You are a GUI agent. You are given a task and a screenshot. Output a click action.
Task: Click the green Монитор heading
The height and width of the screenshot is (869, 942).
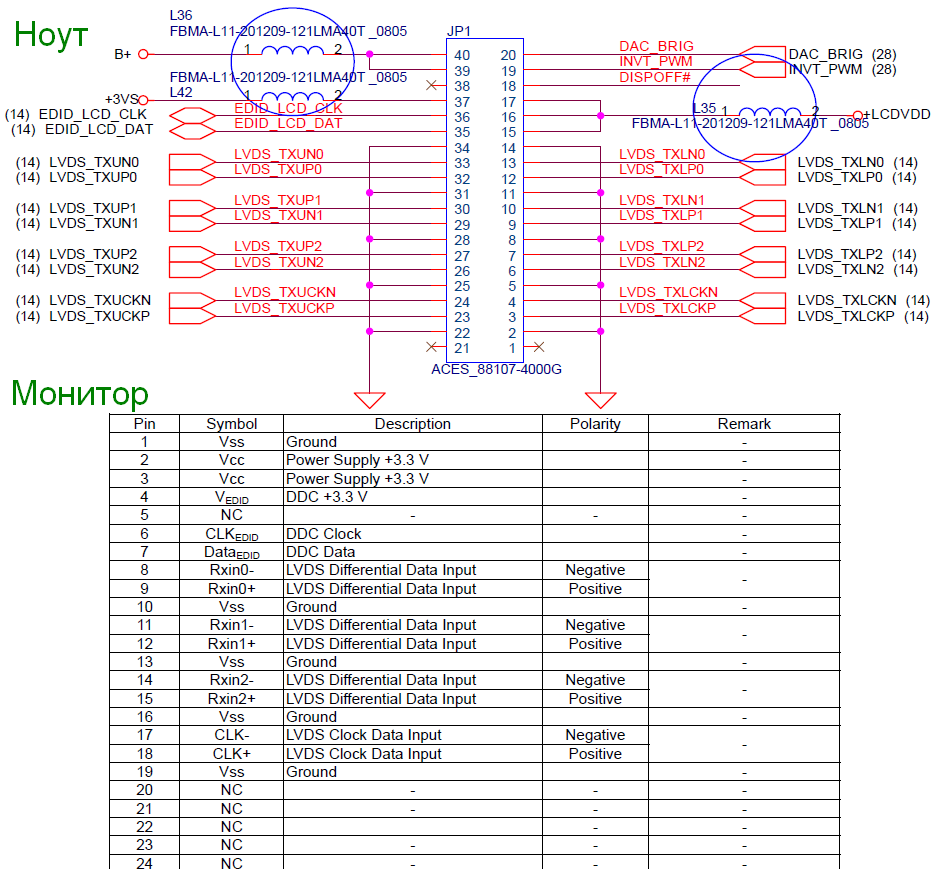(x=80, y=394)
